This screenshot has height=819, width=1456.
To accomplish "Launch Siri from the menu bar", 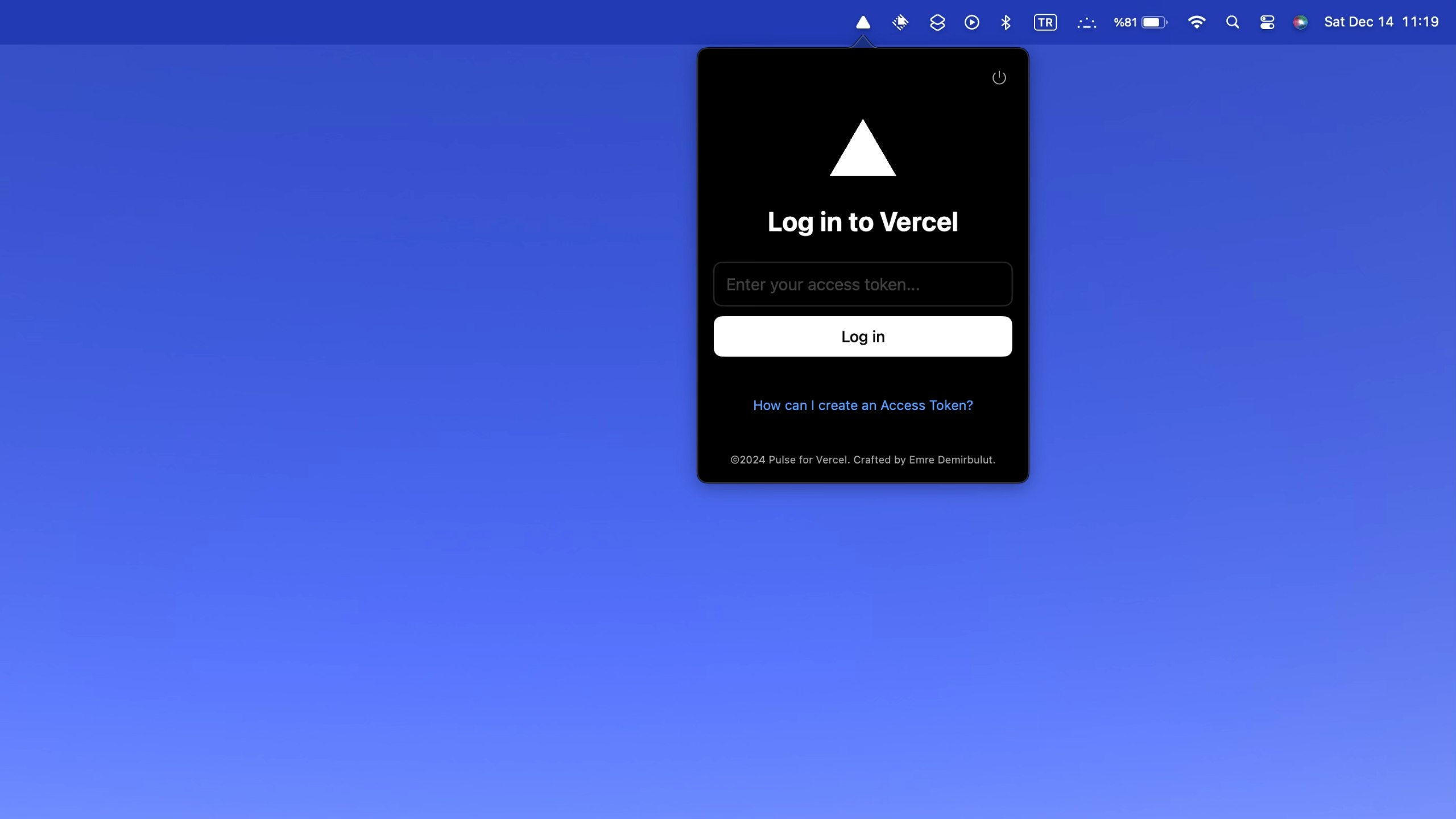I will tap(1300, 22).
